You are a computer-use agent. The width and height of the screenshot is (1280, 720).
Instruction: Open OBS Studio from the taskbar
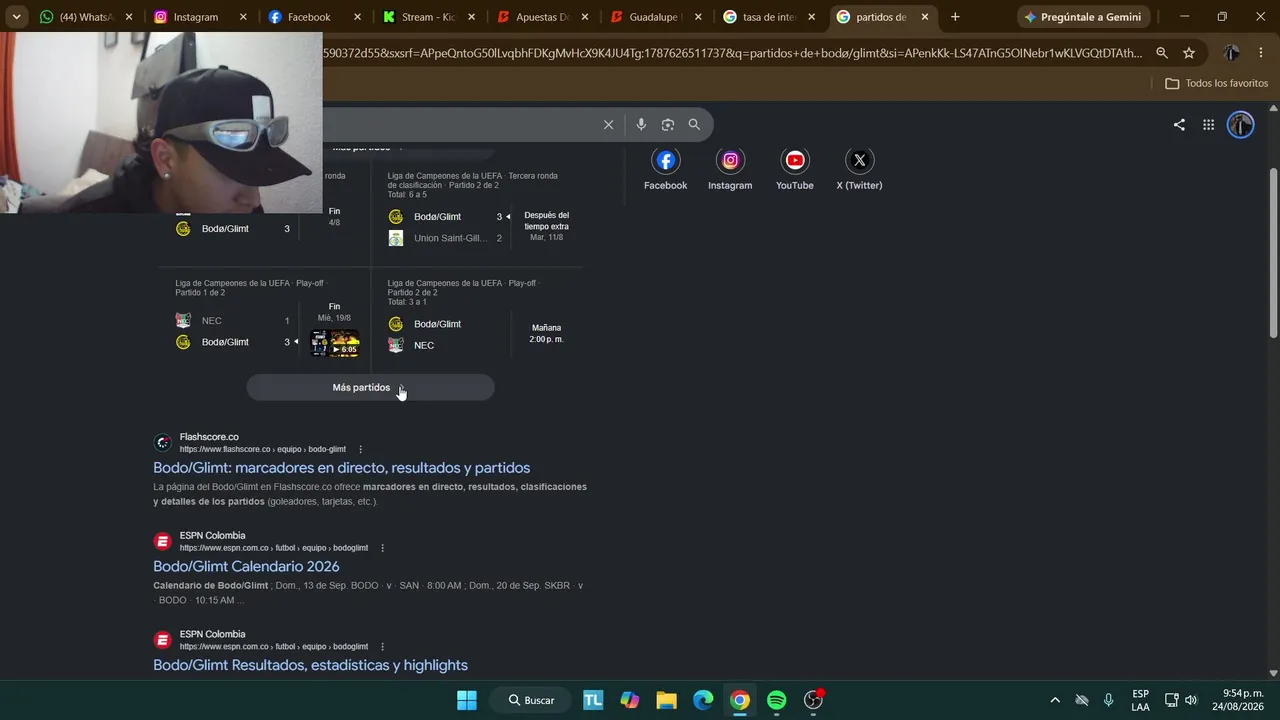point(813,700)
